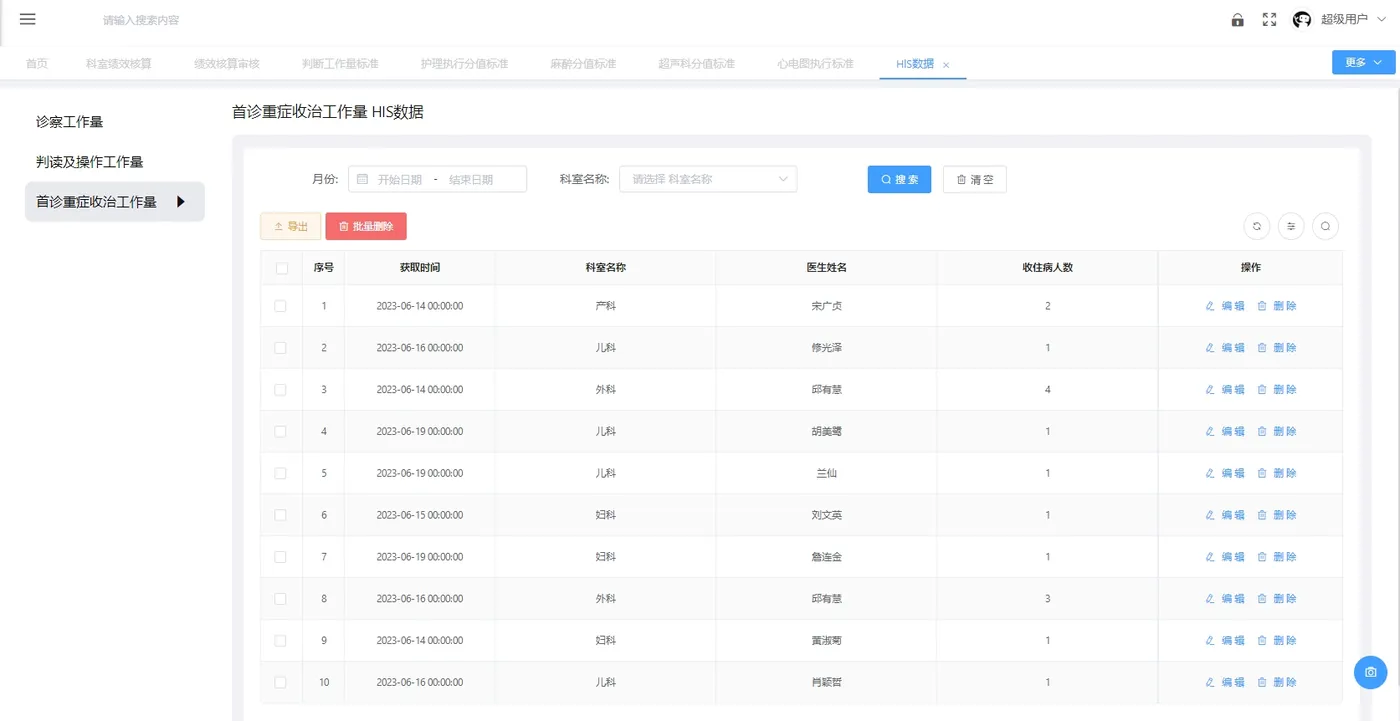Switch to the 超声科分值标准 tab
This screenshot has height=721, width=1400.
point(696,64)
